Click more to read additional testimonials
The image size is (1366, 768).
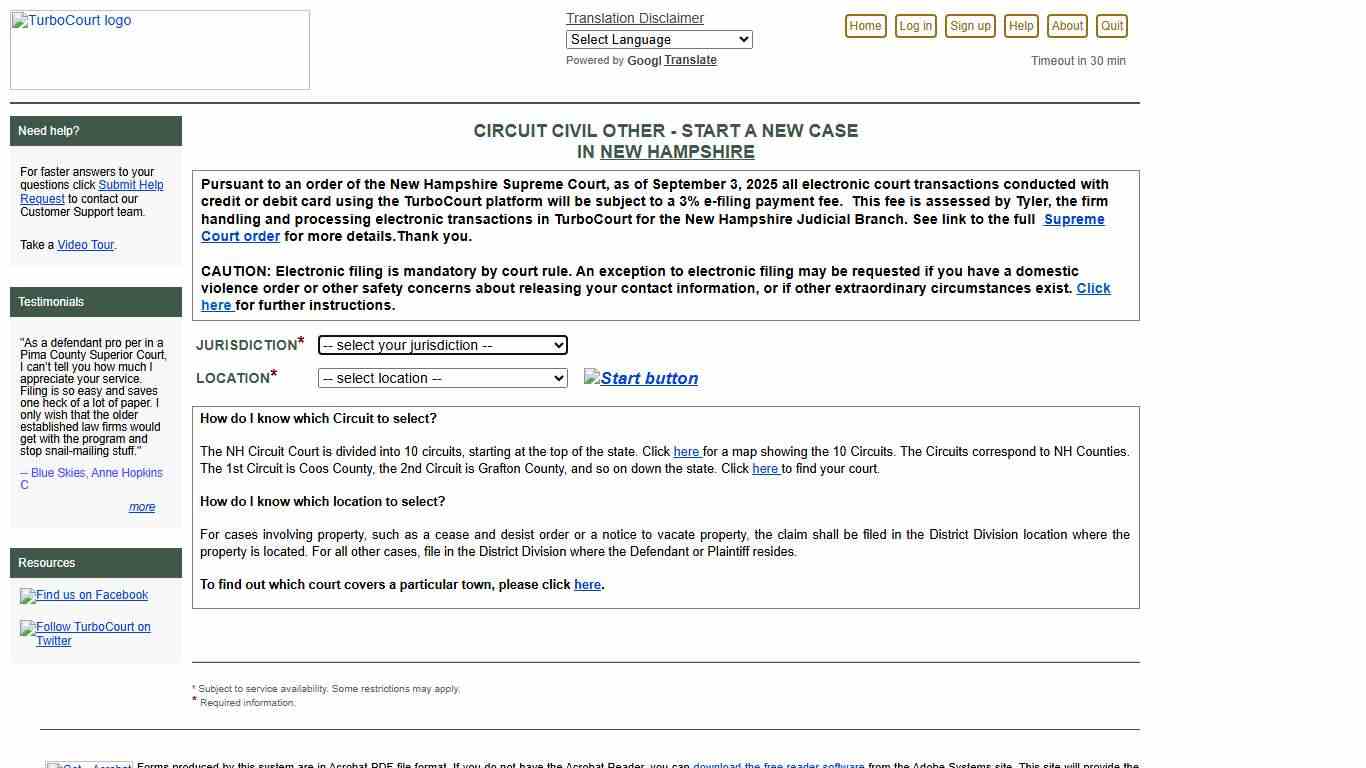142,507
